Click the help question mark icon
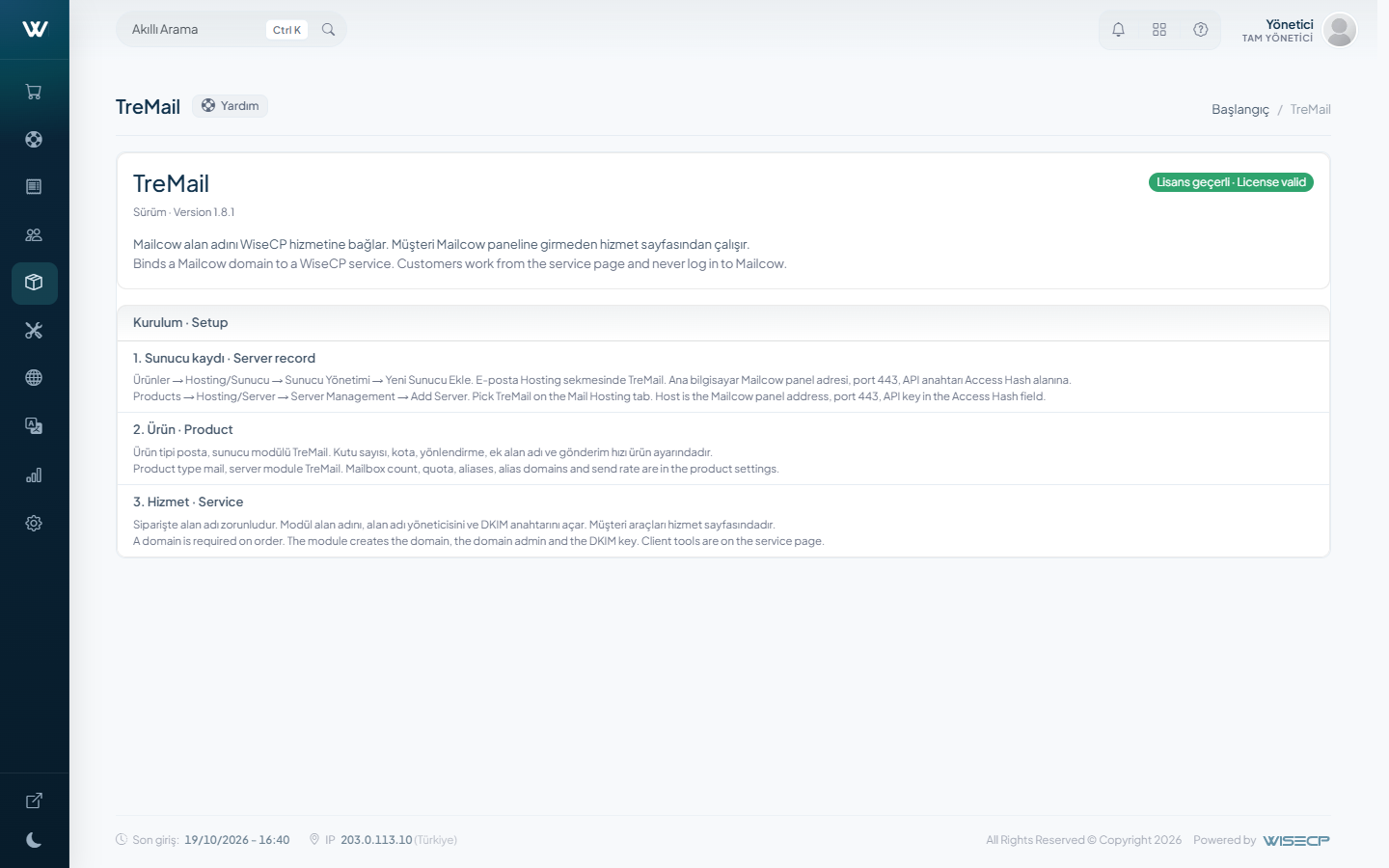The width and height of the screenshot is (1389, 868). tap(1201, 30)
